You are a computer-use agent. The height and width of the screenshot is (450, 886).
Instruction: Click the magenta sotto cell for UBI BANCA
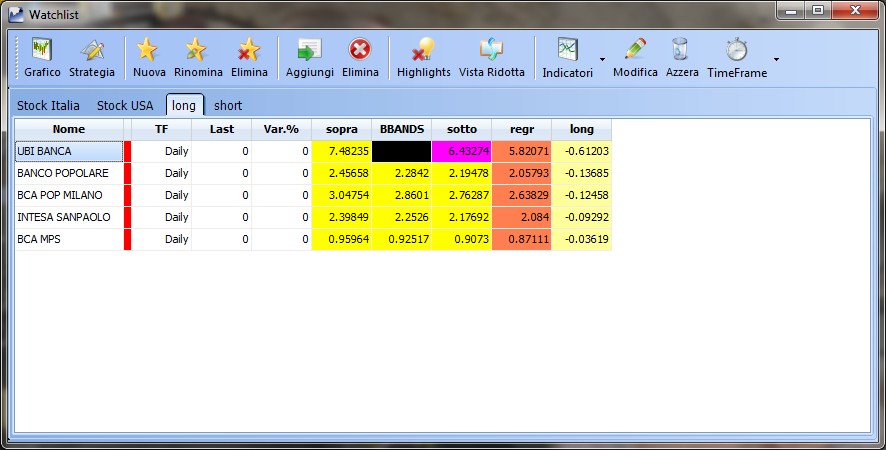click(462, 152)
